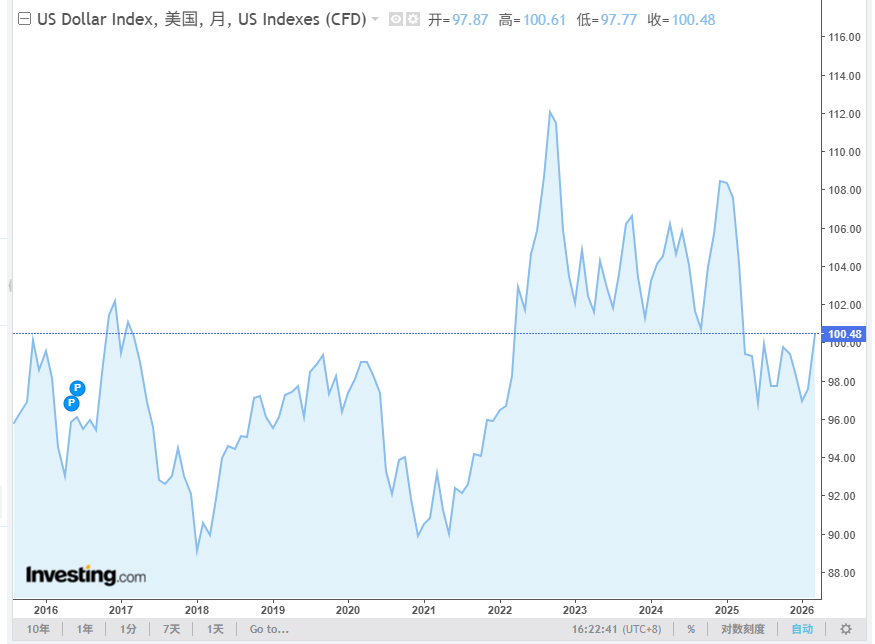Select the 10年 time range
Image resolution: width=875 pixels, height=644 pixels.
point(39,629)
